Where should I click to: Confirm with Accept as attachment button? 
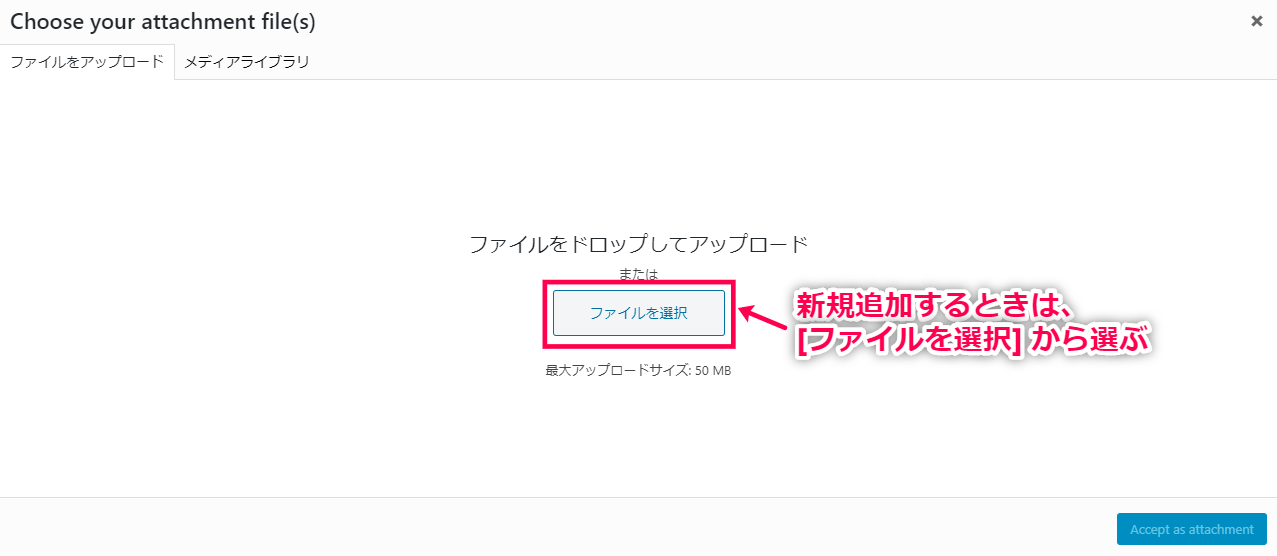click(1192, 530)
